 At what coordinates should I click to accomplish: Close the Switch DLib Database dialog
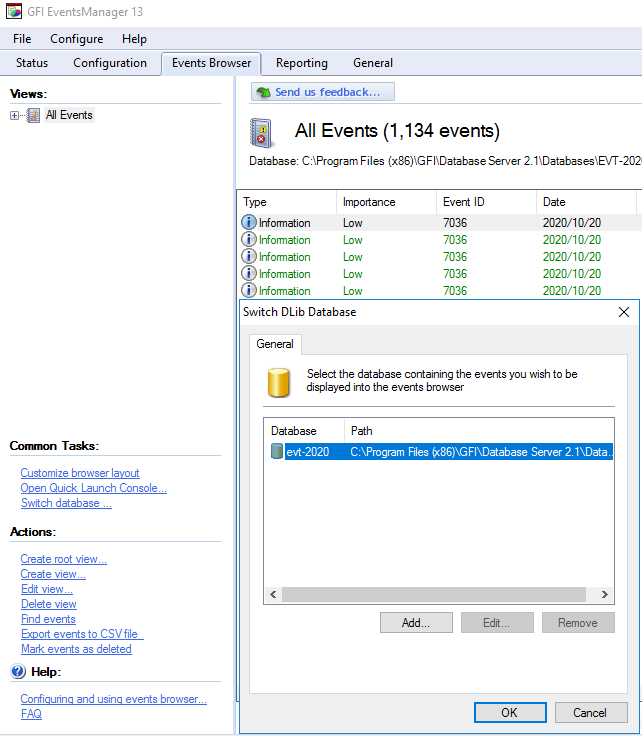pos(624,312)
